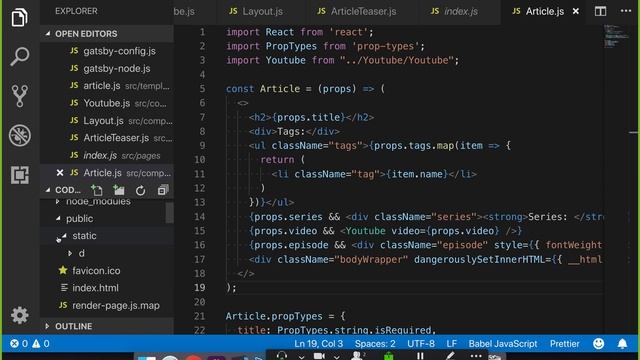Close the Article.js tab
The image size is (640, 360).
[576, 11]
